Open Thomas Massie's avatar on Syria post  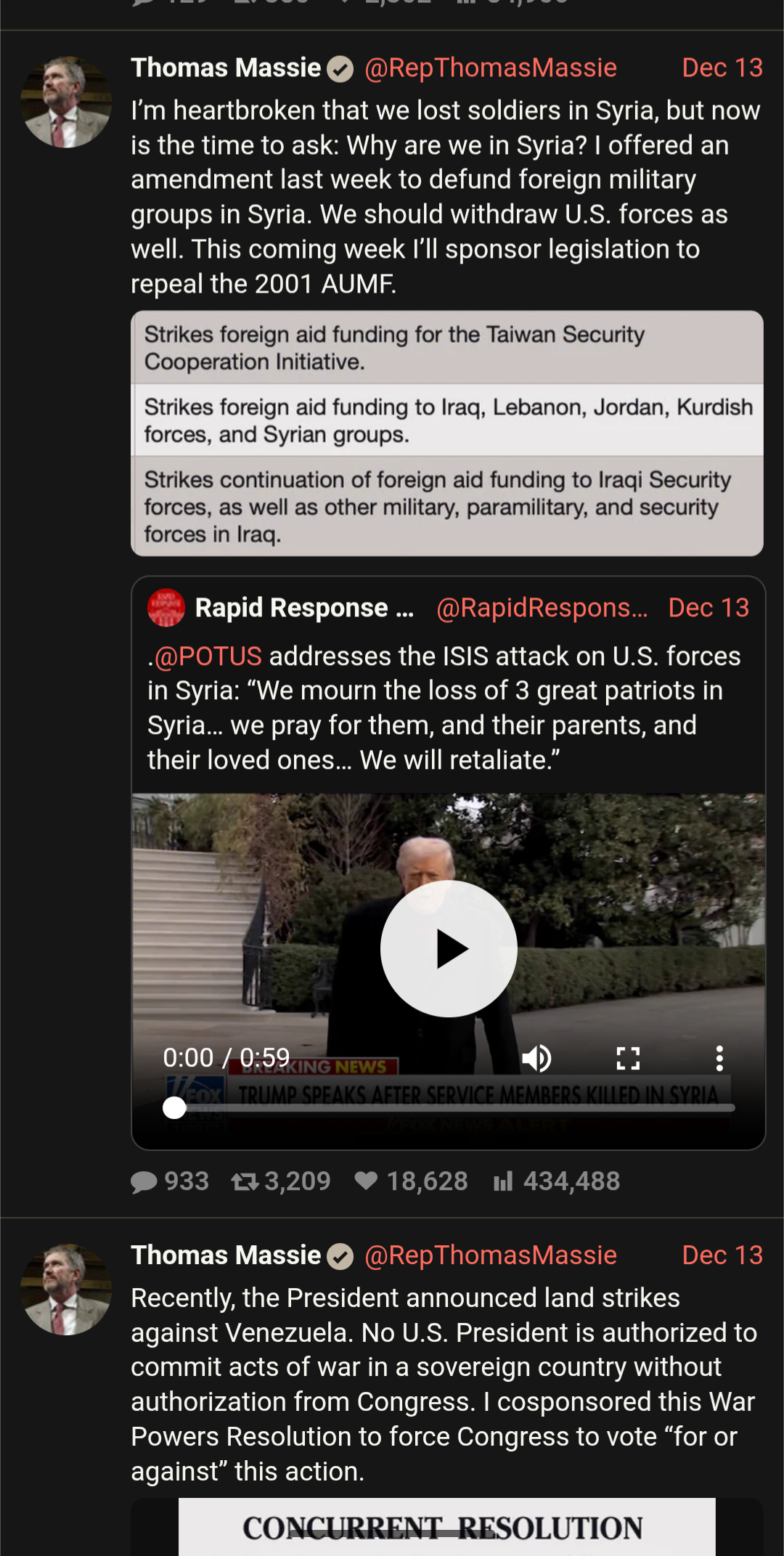coord(66,102)
